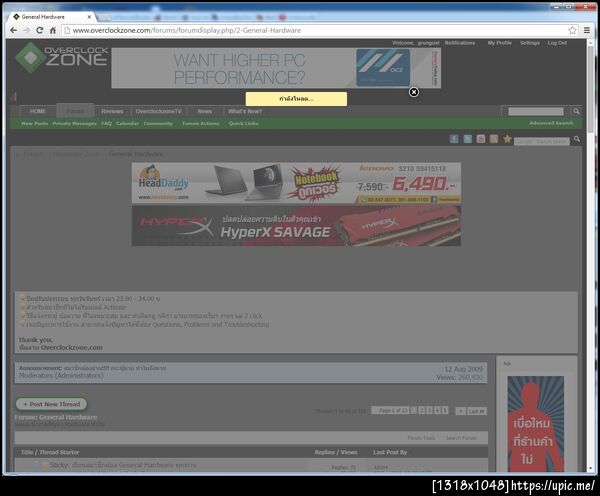Image resolution: width=600 pixels, height=496 pixels.
Task: Close the loading overlay with X icon
Action: 414,92
